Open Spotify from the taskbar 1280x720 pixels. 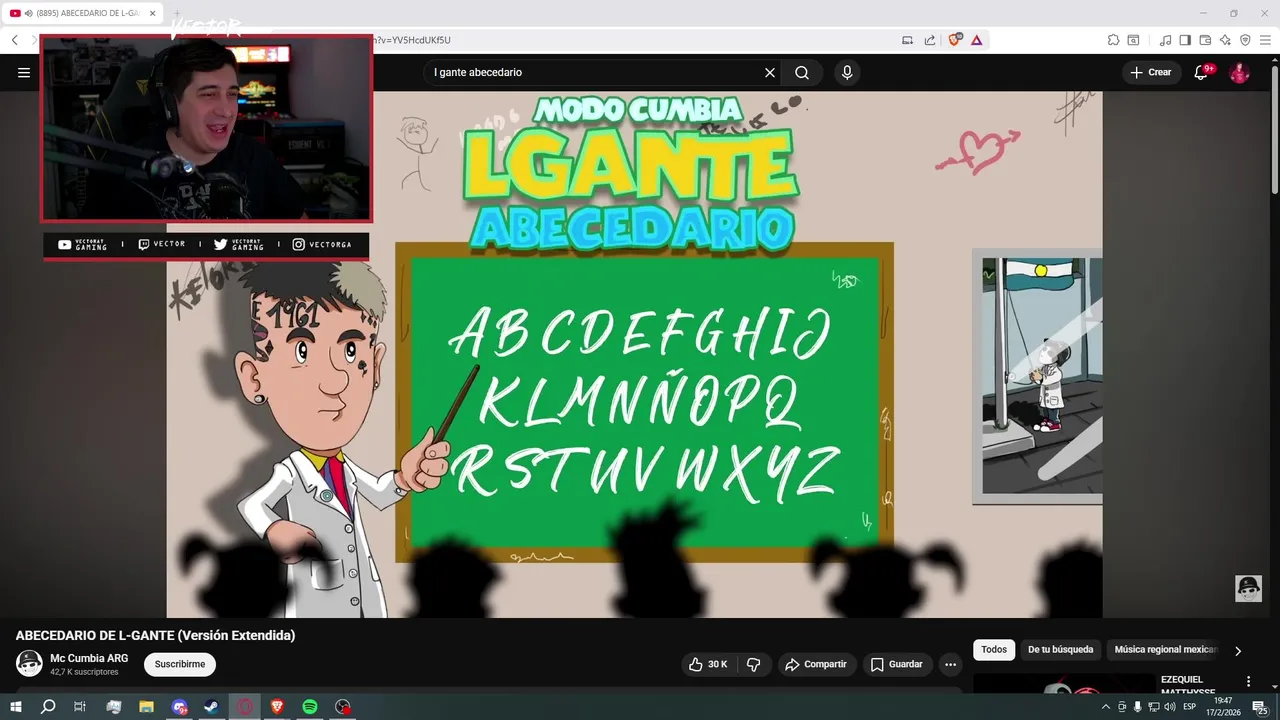click(x=310, y=707)
